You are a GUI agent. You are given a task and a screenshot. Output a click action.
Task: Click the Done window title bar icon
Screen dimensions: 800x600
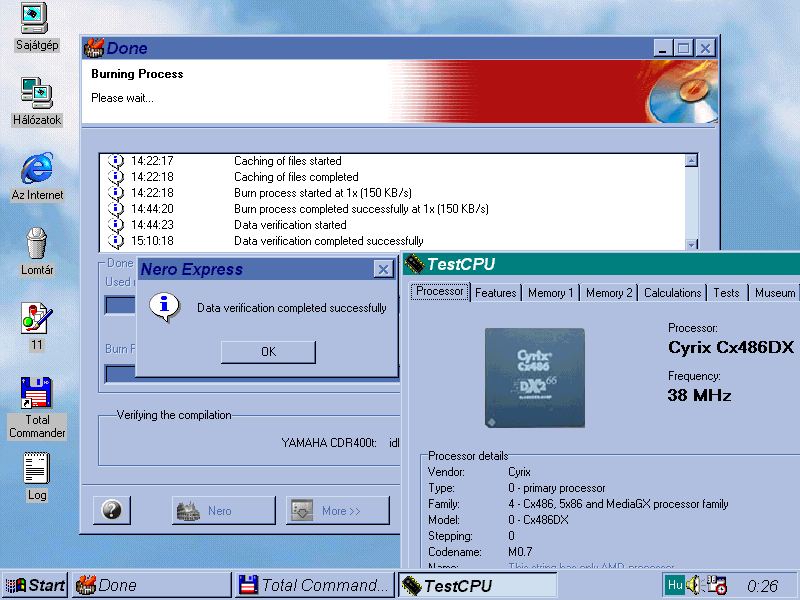[93, 48]
